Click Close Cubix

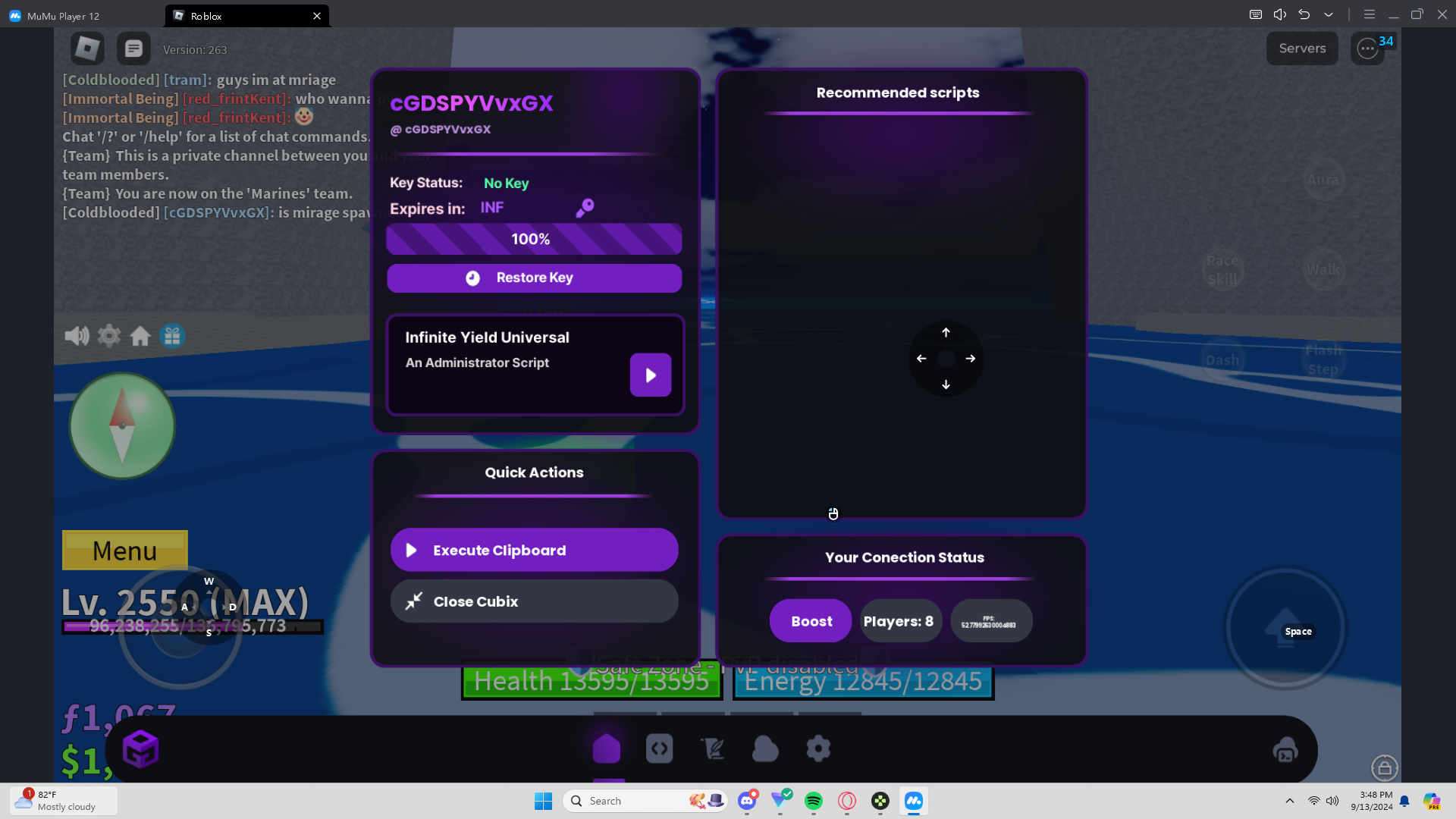(535, 601)
